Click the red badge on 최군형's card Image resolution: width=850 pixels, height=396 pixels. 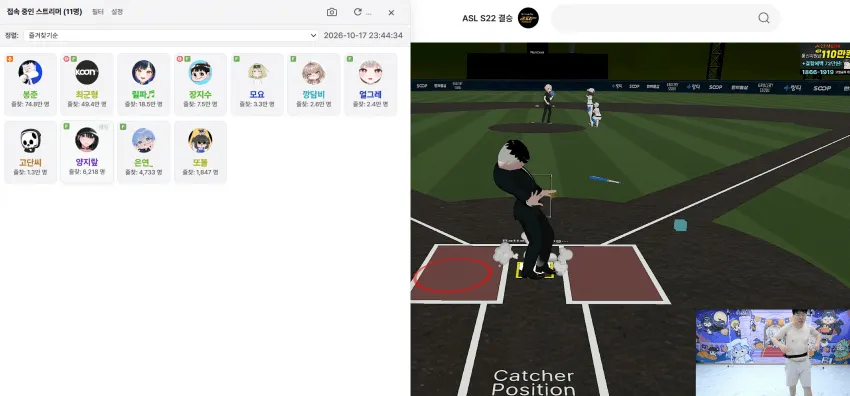[66, 59]
